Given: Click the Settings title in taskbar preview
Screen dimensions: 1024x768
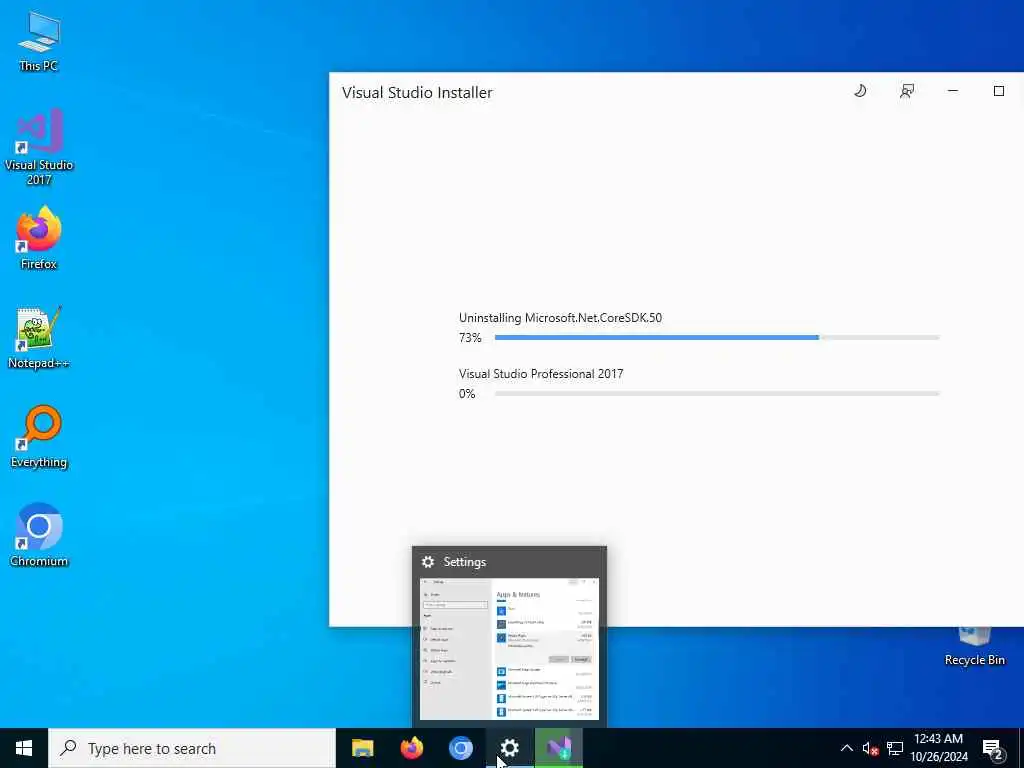Looking at the screenshot, I should click(x=464, y=562).
